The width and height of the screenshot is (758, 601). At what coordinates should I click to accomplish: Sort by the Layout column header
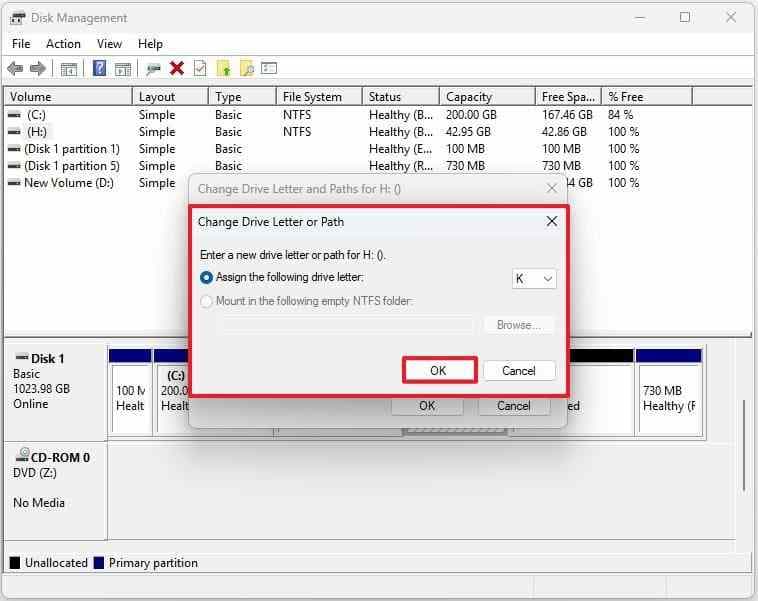(x=170, y=97)
